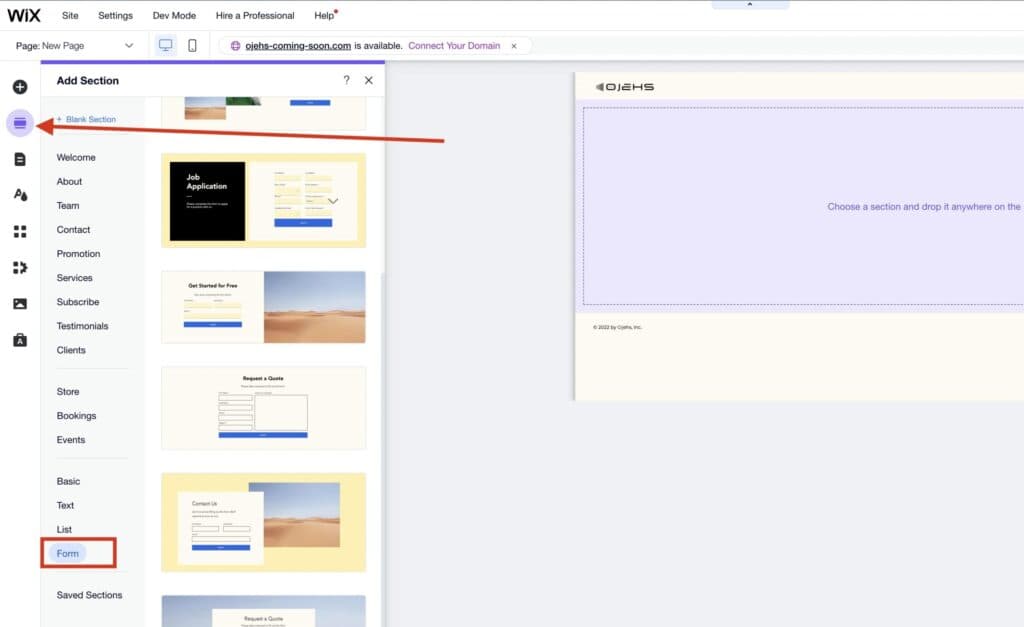
Task: Select the Events section category
Action: click(x=71, y=440)
